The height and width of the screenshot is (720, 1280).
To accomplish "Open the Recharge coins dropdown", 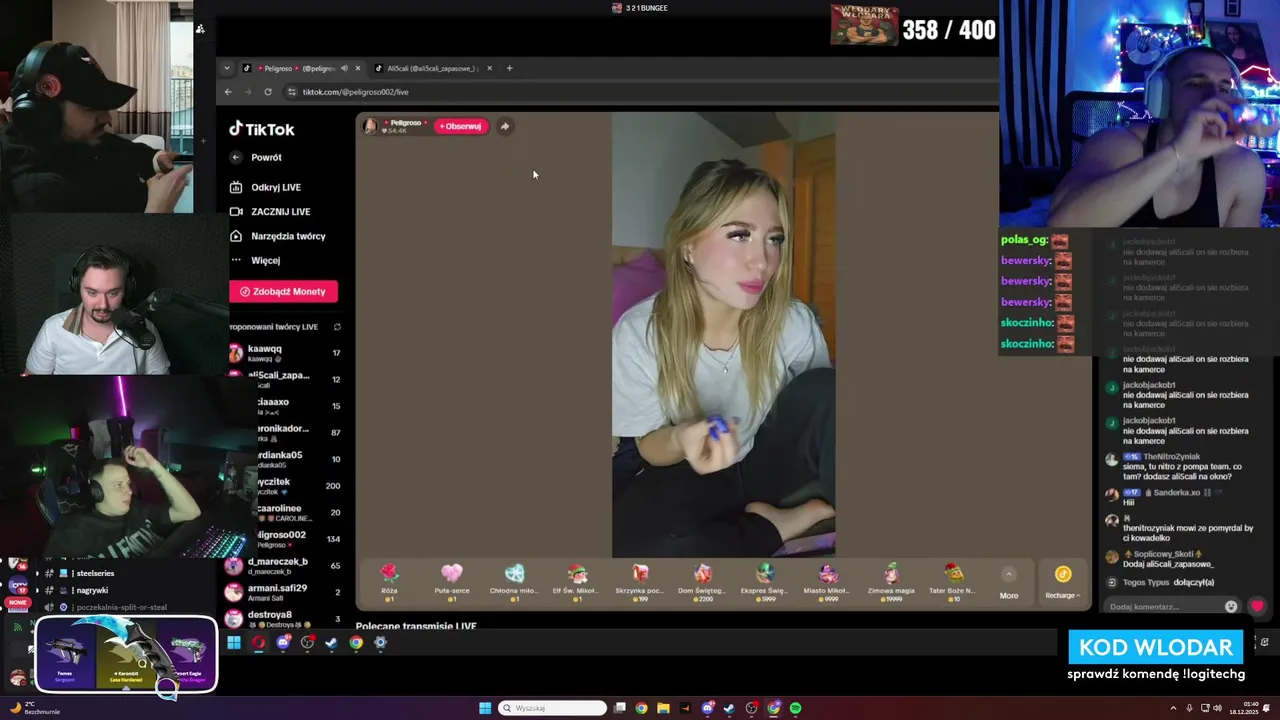I will (x=1062, y=582).
